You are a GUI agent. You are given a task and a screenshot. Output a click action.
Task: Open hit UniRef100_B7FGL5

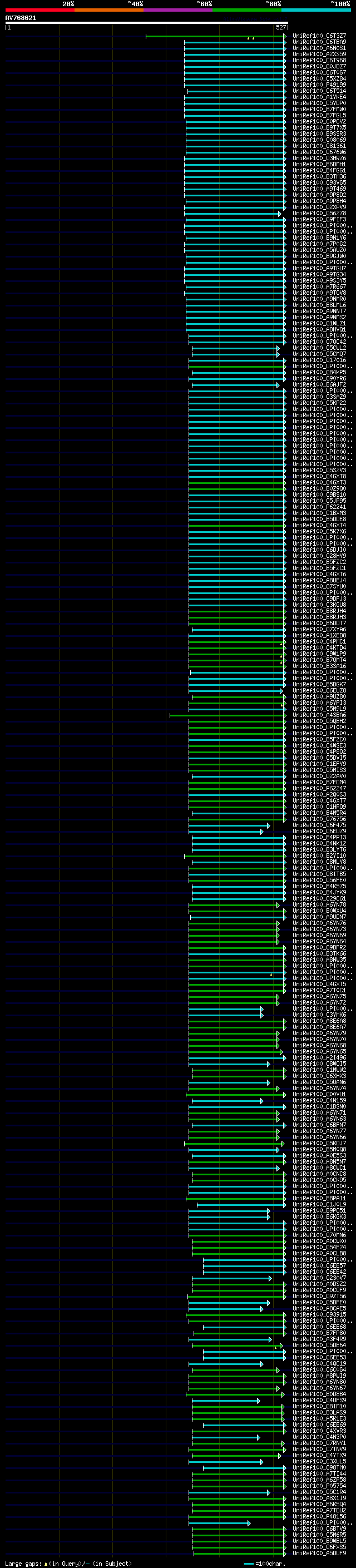click(x=319, y=115)
